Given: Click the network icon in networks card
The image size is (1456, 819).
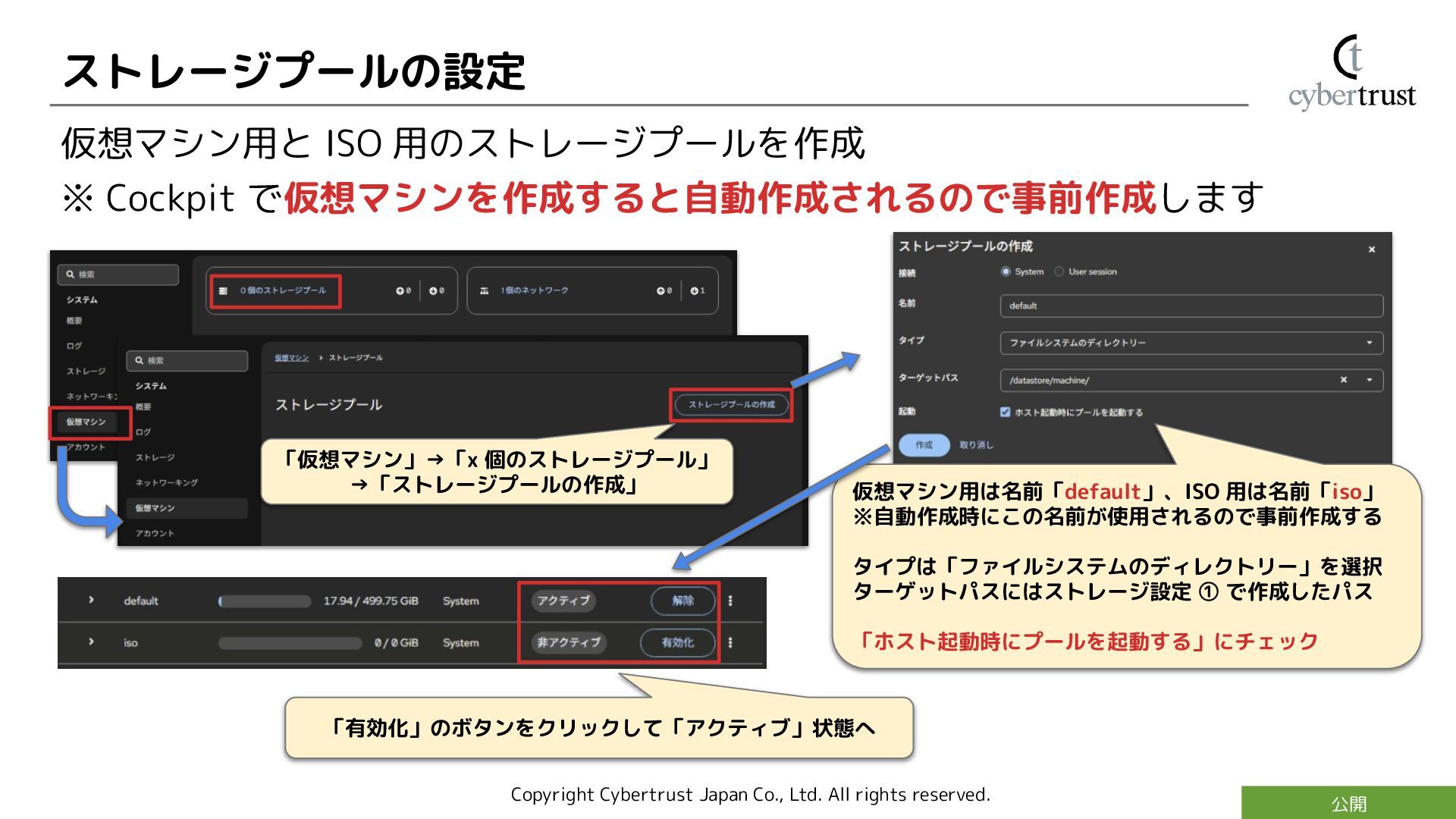Looking at the screenshot, I should point(484,290).
